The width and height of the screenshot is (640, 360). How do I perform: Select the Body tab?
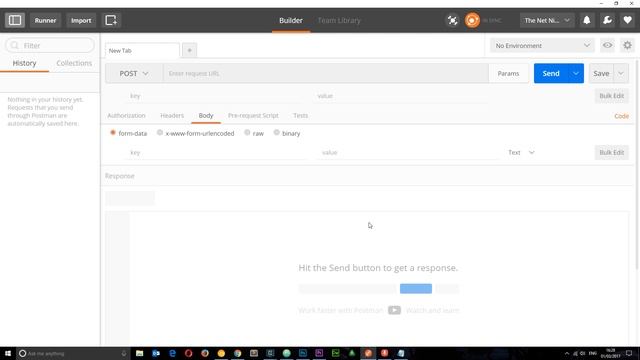pyautogui.click(x=206, y=116)
